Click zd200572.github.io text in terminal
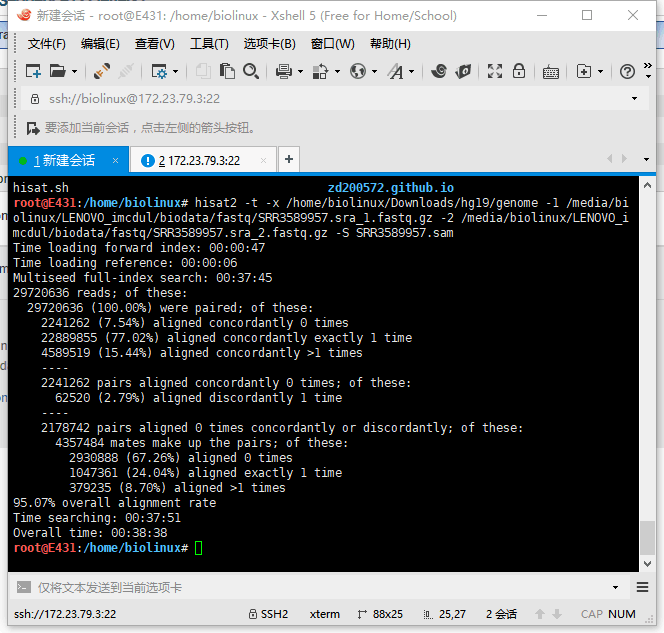This screenshot has width=664, height=633. 390,188
